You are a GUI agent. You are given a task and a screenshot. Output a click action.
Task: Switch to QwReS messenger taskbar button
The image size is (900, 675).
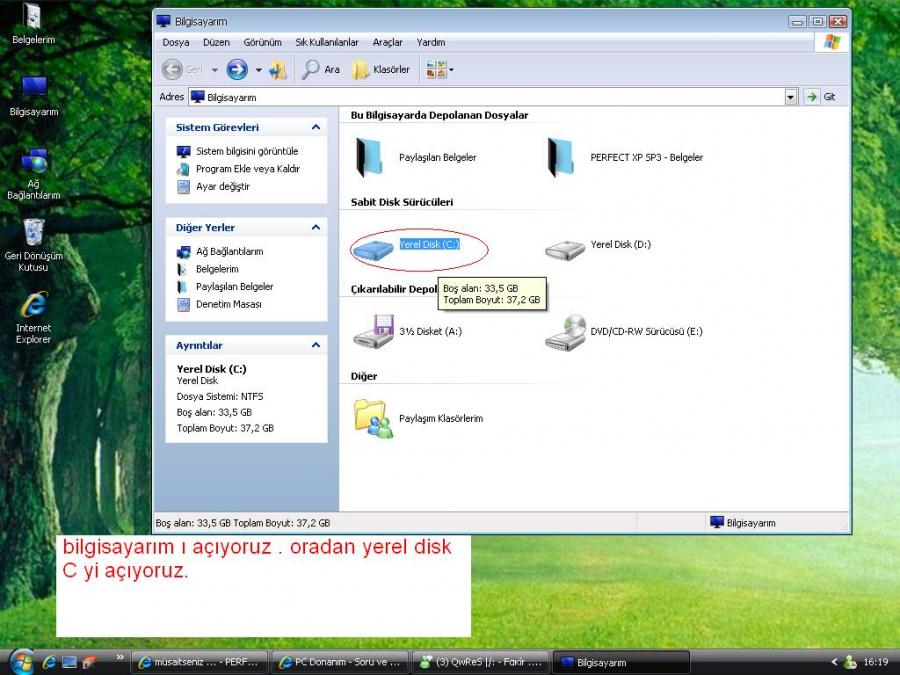pyautogui.click(x=480, y=662)
